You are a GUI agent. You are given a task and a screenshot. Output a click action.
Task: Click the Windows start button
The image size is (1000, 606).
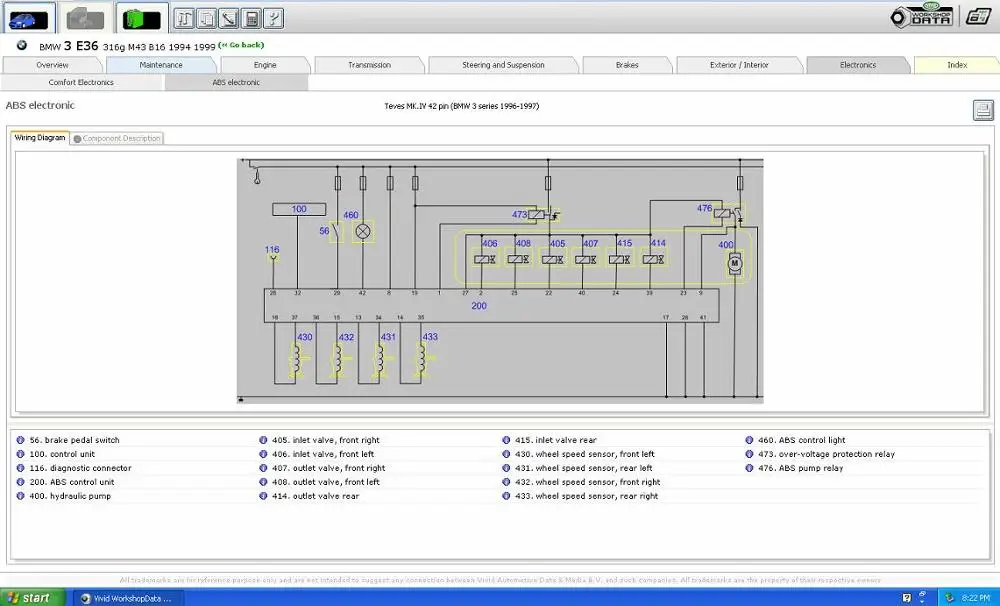32,598
